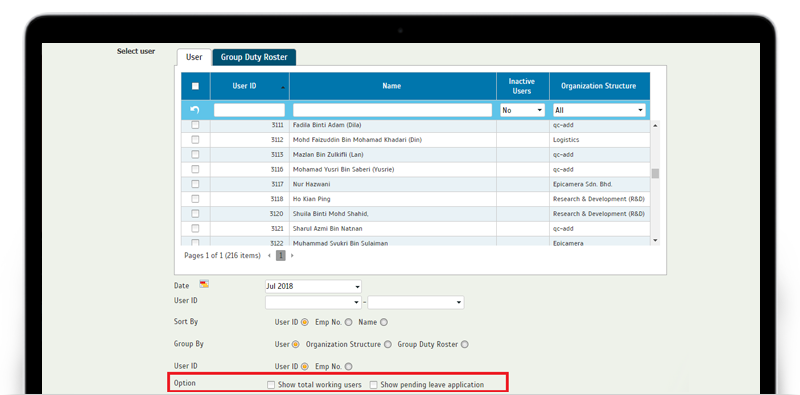
Task: Check the box for Sharul Azmi Bin Natnan
Action: pos(195,228)
